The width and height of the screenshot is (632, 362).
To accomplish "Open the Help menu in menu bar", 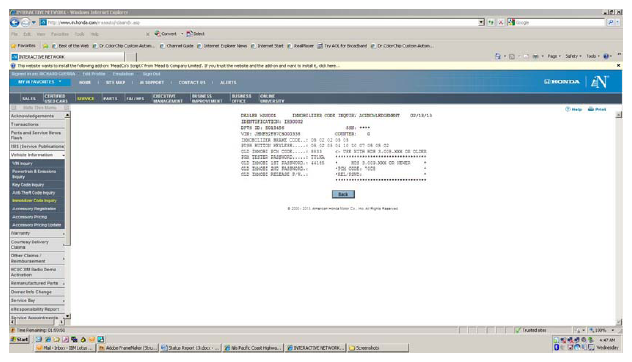I will (x=94, y=34).
